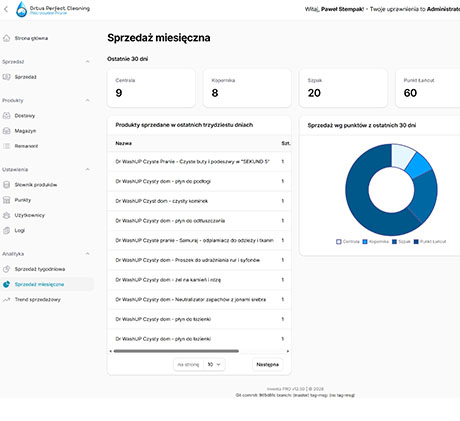460x421 pixels.
Task: Click the Sprzedaż cash icon in the sidebar
Action: 6,77
